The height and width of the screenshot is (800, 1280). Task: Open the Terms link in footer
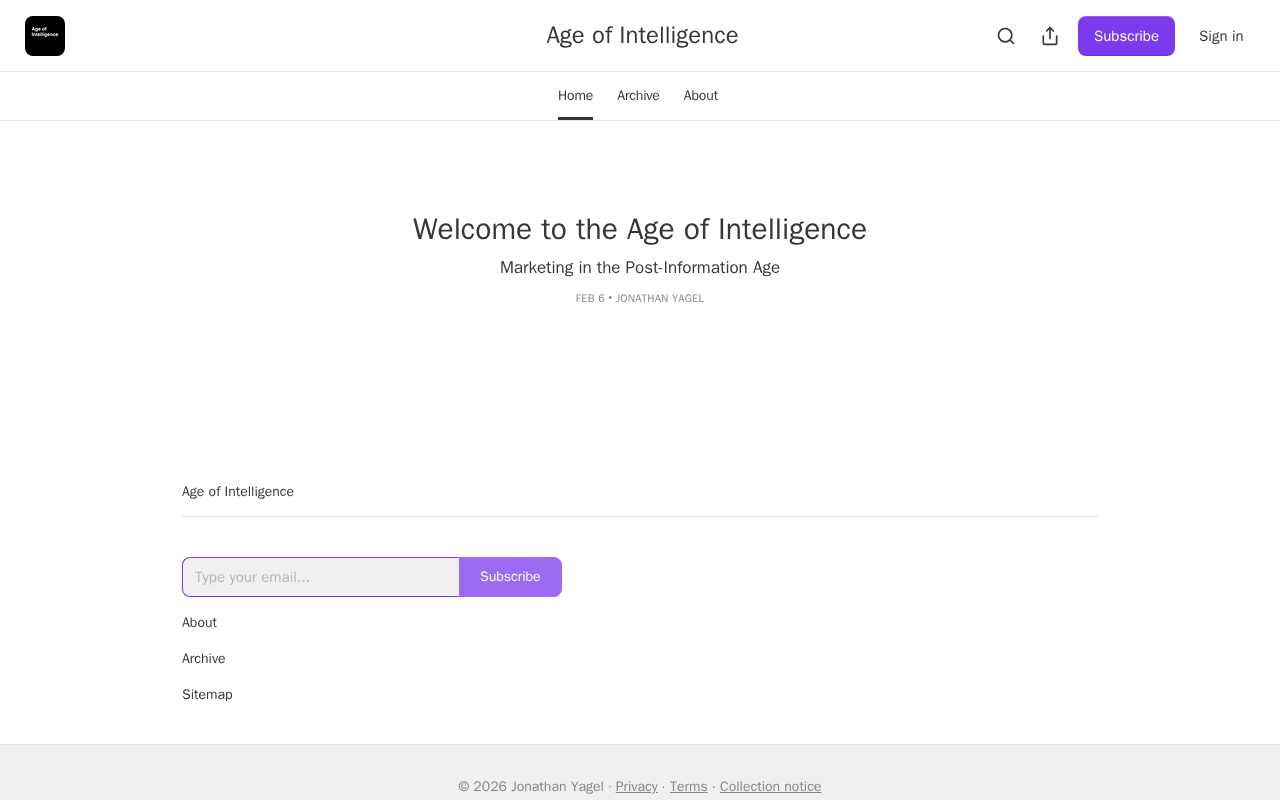click(688, 787)
